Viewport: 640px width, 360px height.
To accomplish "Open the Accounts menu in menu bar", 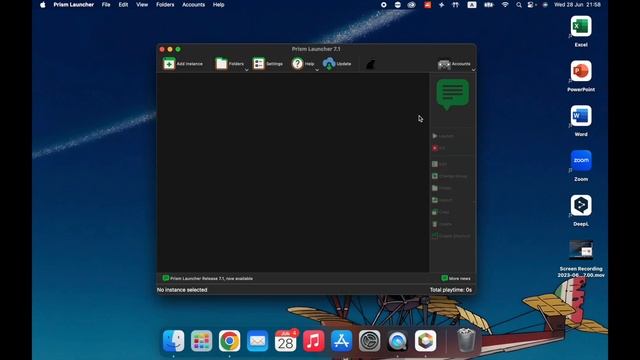I will click(193, 5).
